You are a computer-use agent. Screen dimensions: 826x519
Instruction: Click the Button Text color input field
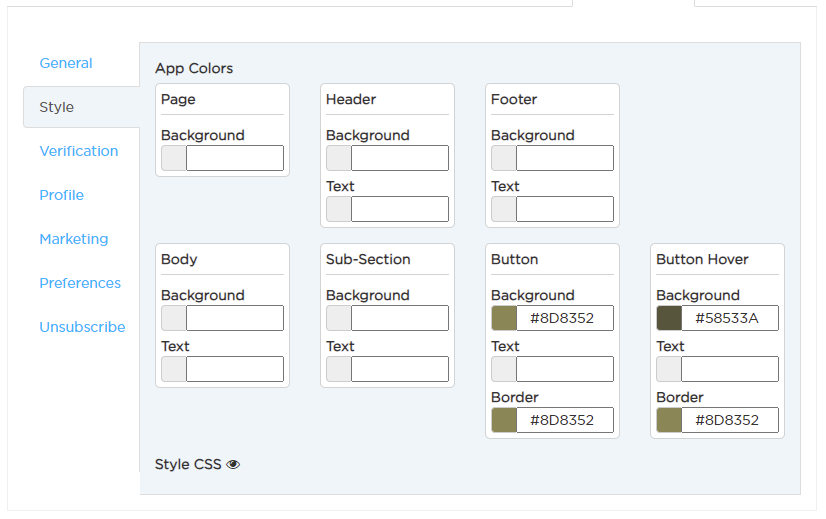[x=565, y=369]
